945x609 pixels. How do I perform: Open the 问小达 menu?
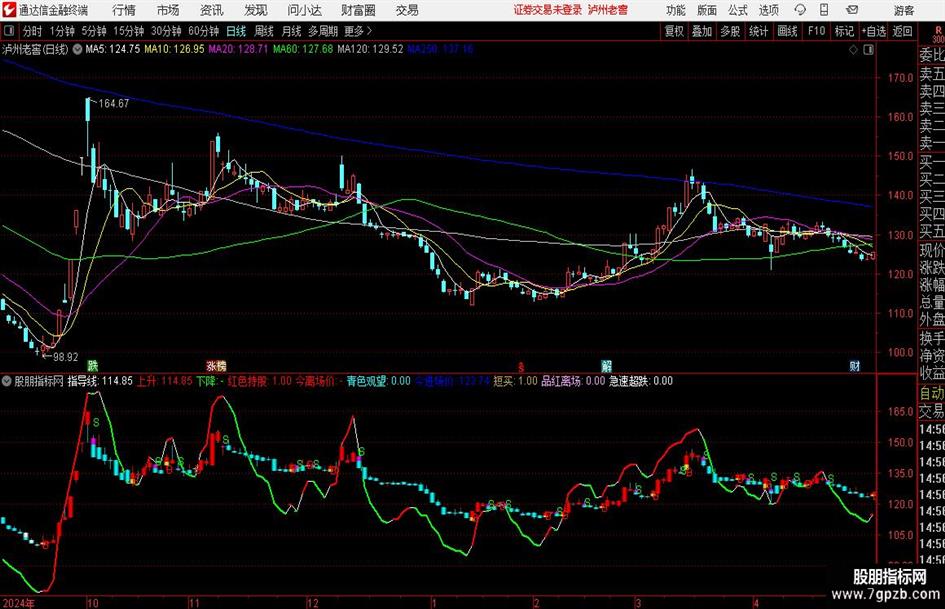click(x=304, y=10)
